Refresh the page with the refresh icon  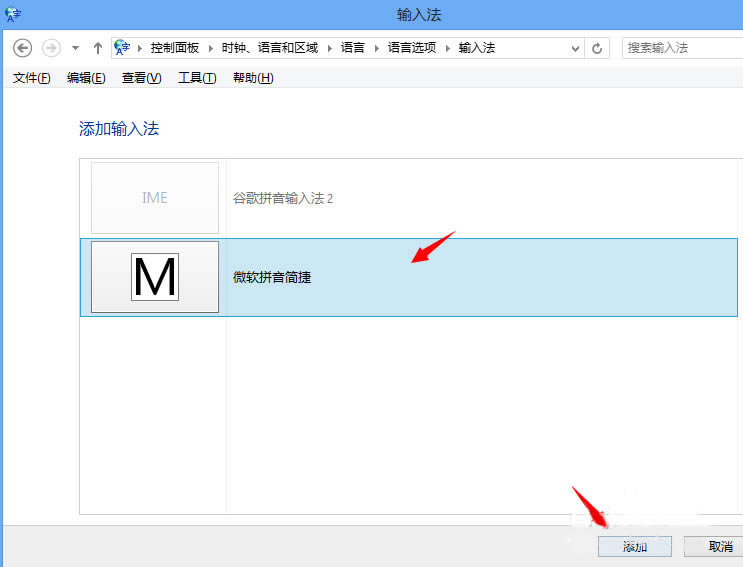pyautogui.click(x=597, y=48)
